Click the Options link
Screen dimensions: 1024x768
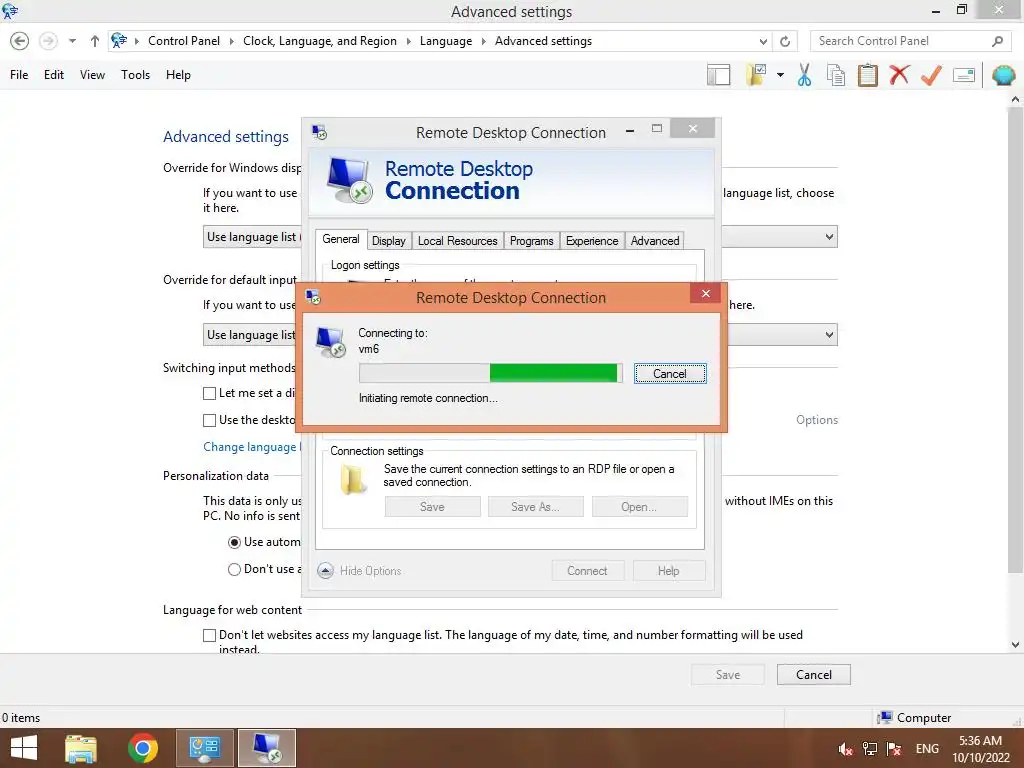(816, 420)
